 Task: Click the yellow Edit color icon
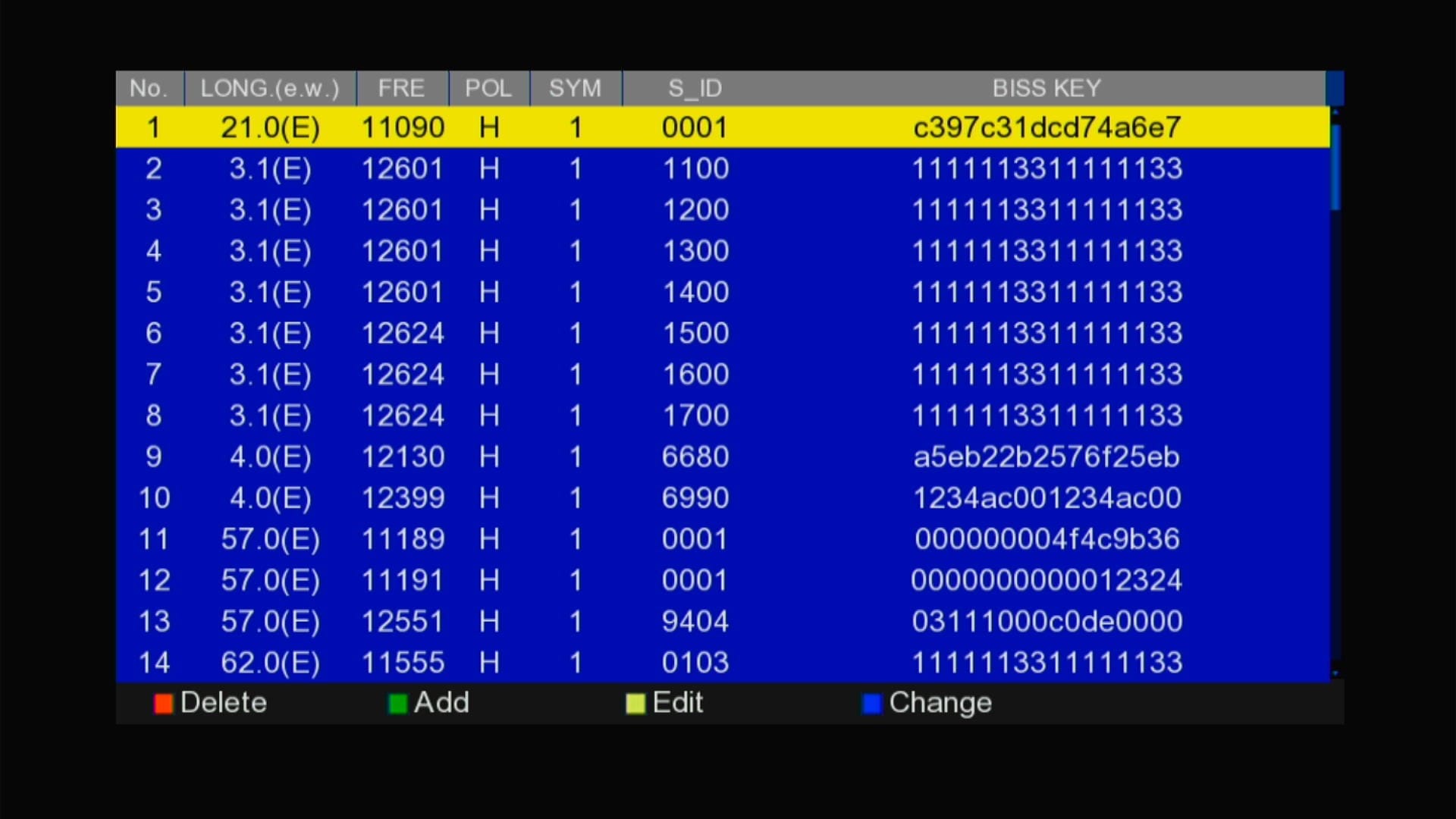click(635, 704)
